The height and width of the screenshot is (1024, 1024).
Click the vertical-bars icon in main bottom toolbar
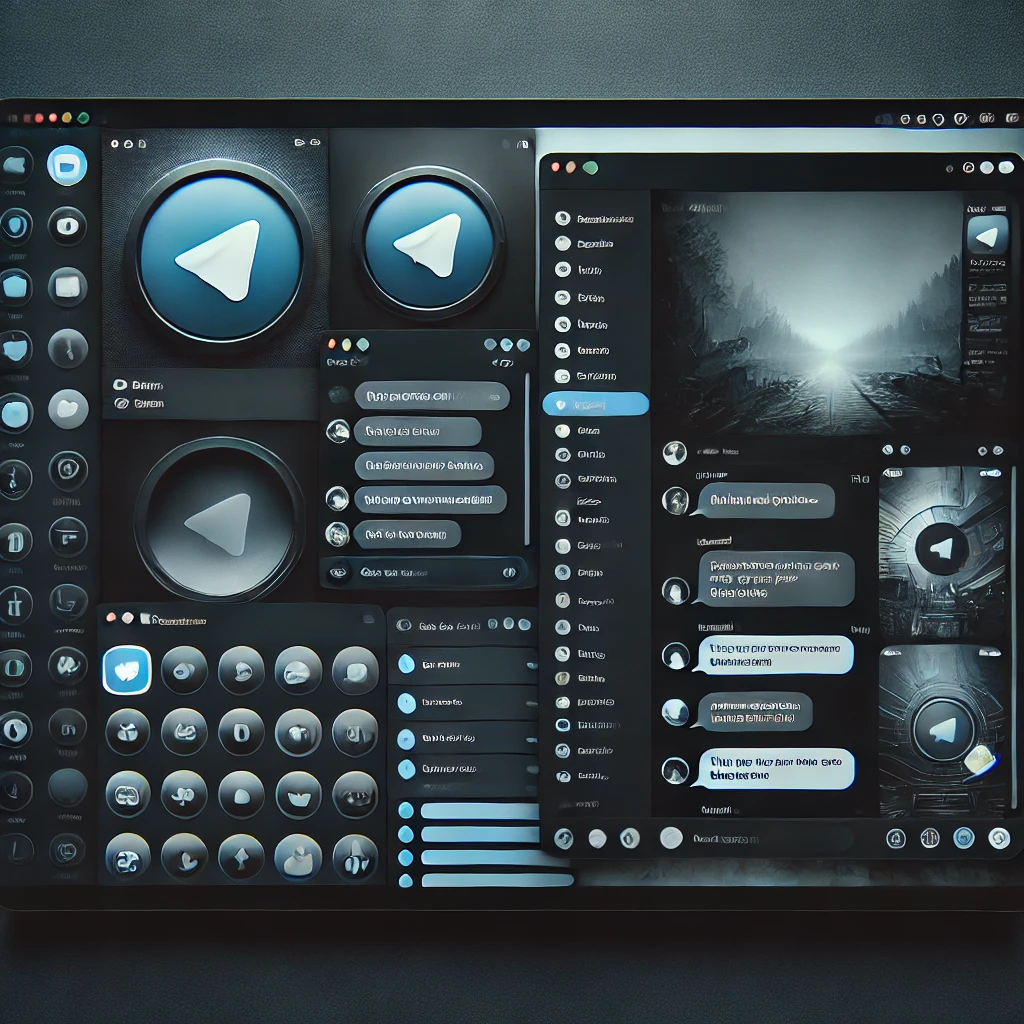pyautogui.click(x=929, y=837)
